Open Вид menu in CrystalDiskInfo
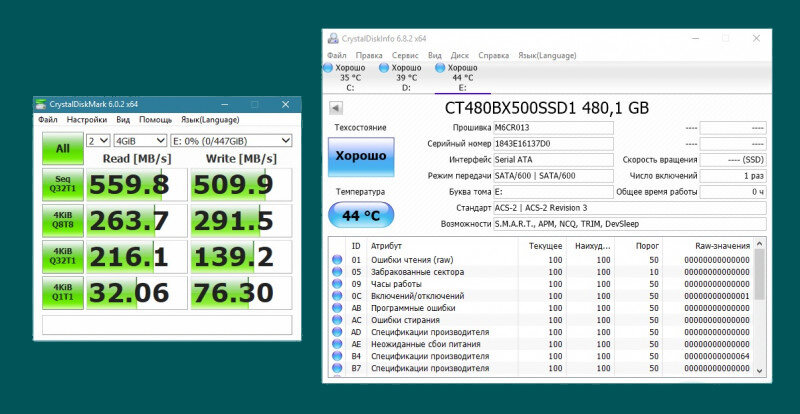800x414 pixels. click(x=435, y=55)
